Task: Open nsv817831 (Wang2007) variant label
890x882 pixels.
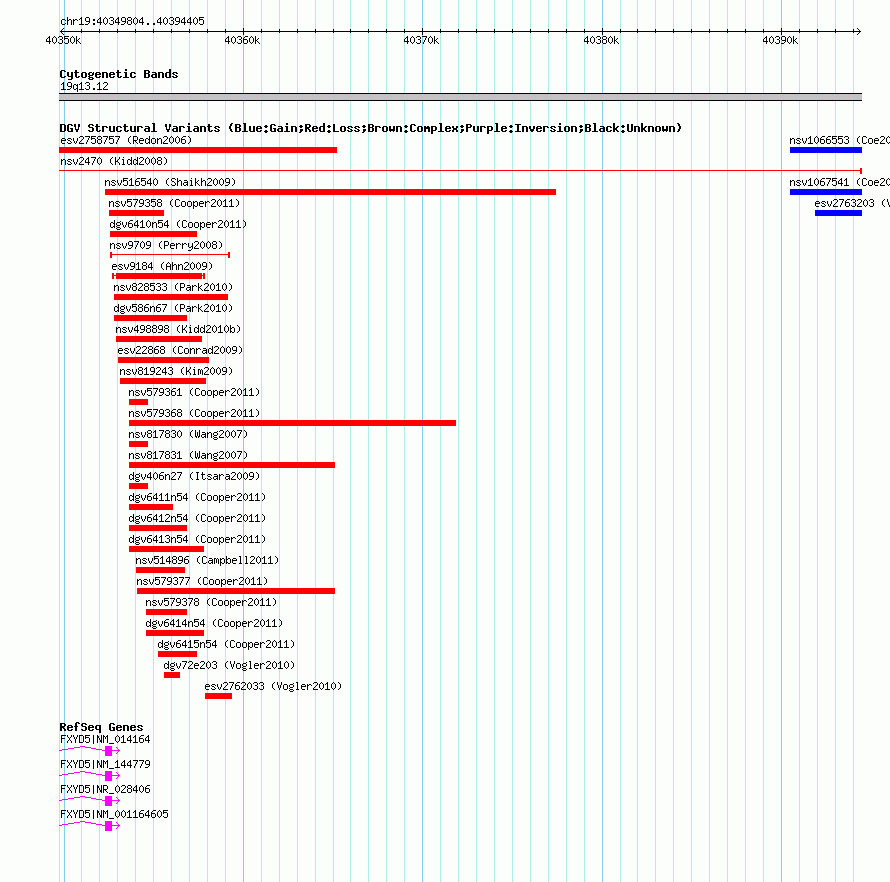Action: 188,455
